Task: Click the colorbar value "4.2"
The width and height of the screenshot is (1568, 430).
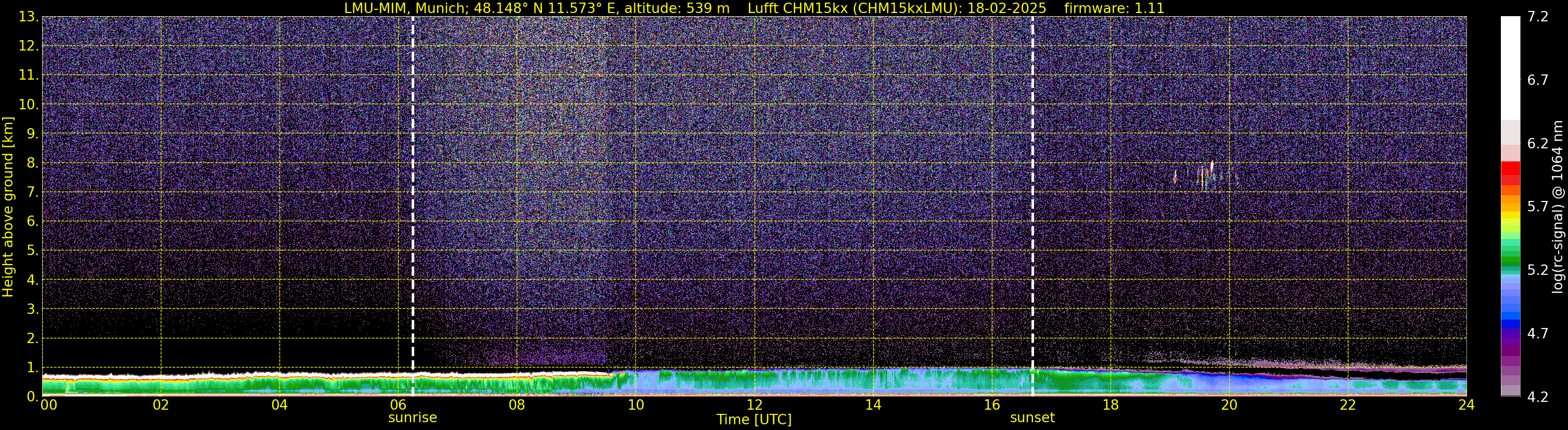Action: 1538,397
